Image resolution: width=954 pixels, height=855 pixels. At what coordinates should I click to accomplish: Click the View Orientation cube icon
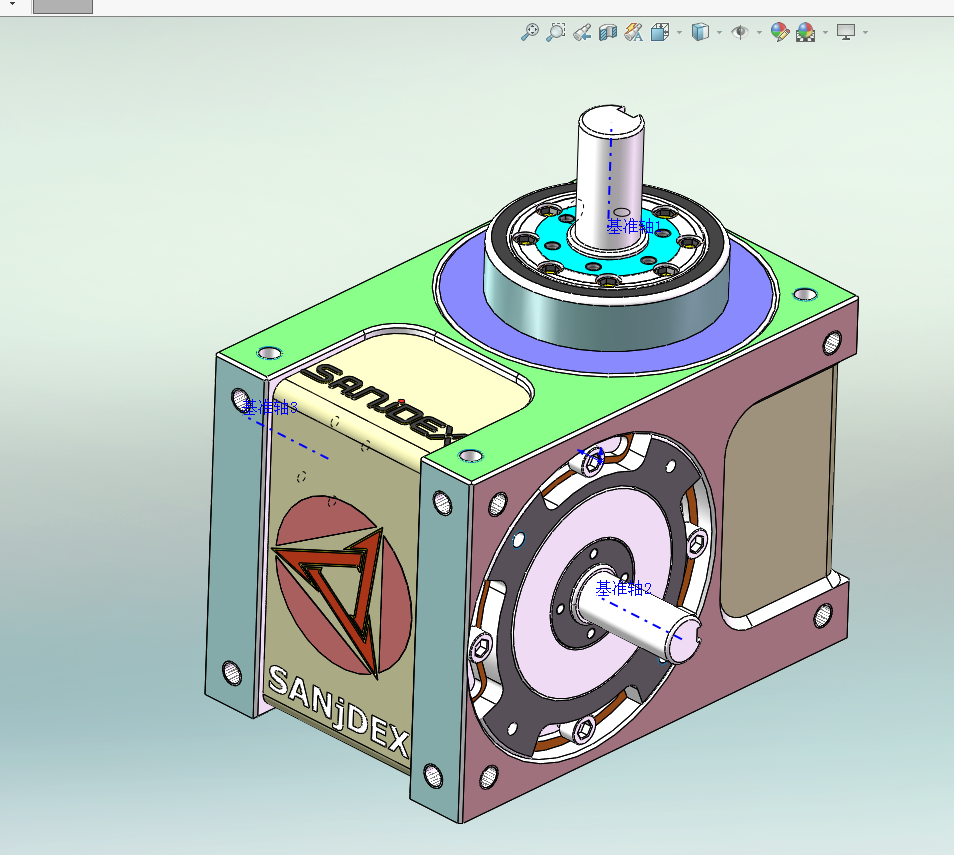pos(660,32)
